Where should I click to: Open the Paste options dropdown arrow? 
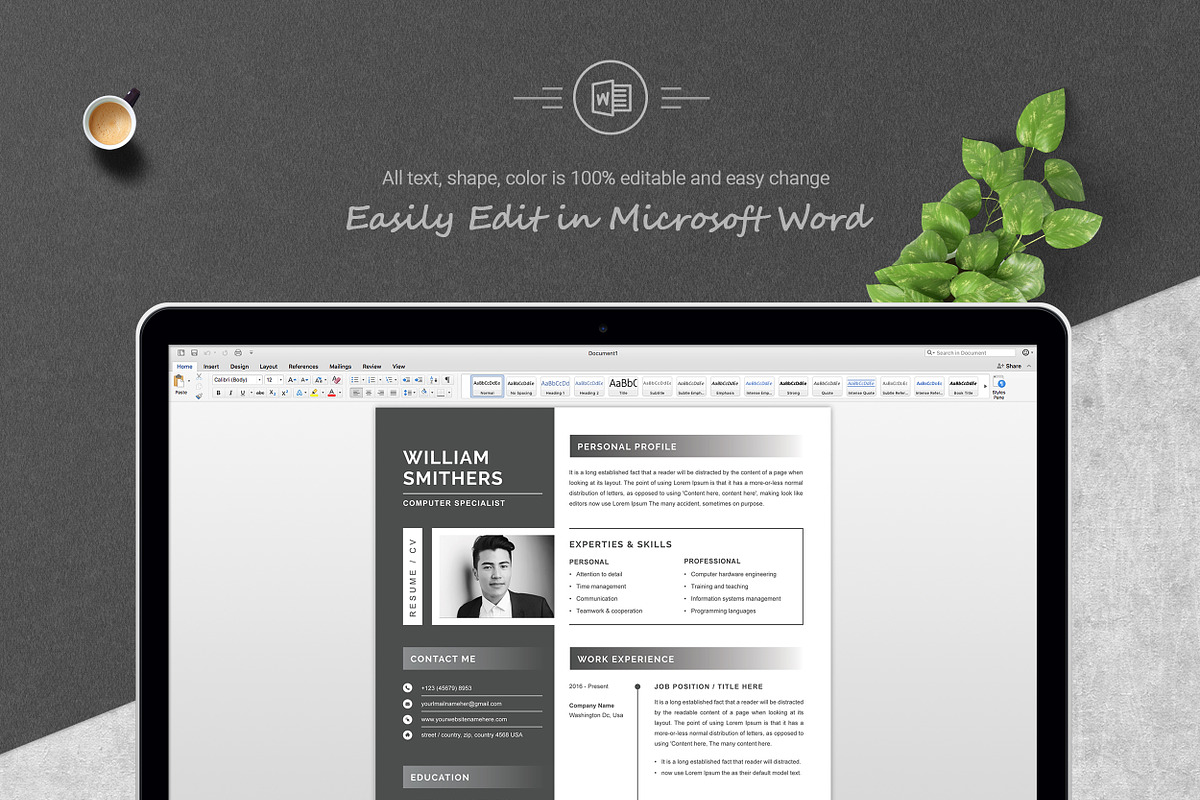(x=189, y=381)
